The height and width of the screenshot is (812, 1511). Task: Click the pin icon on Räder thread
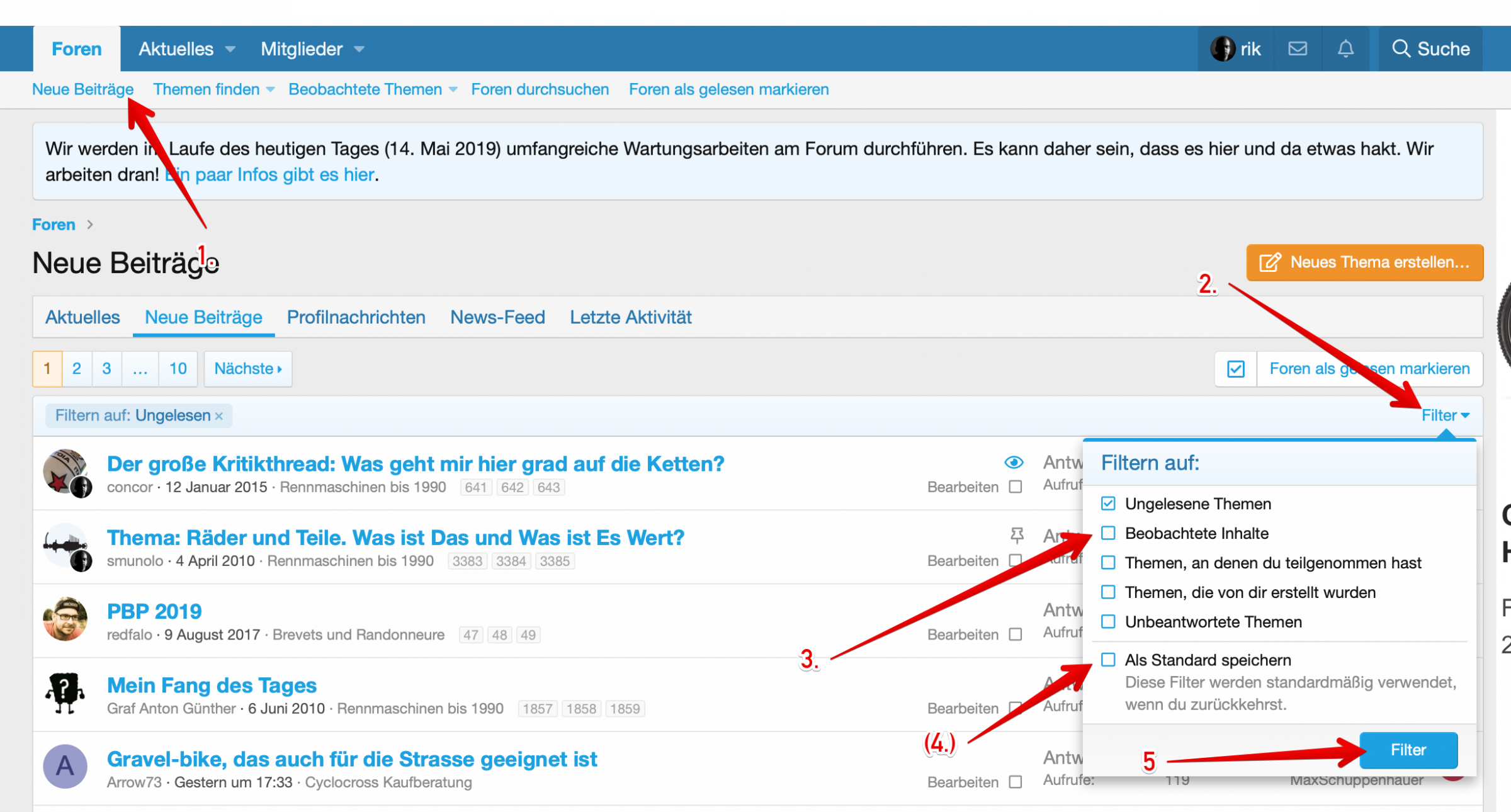tap(1016, 536)
